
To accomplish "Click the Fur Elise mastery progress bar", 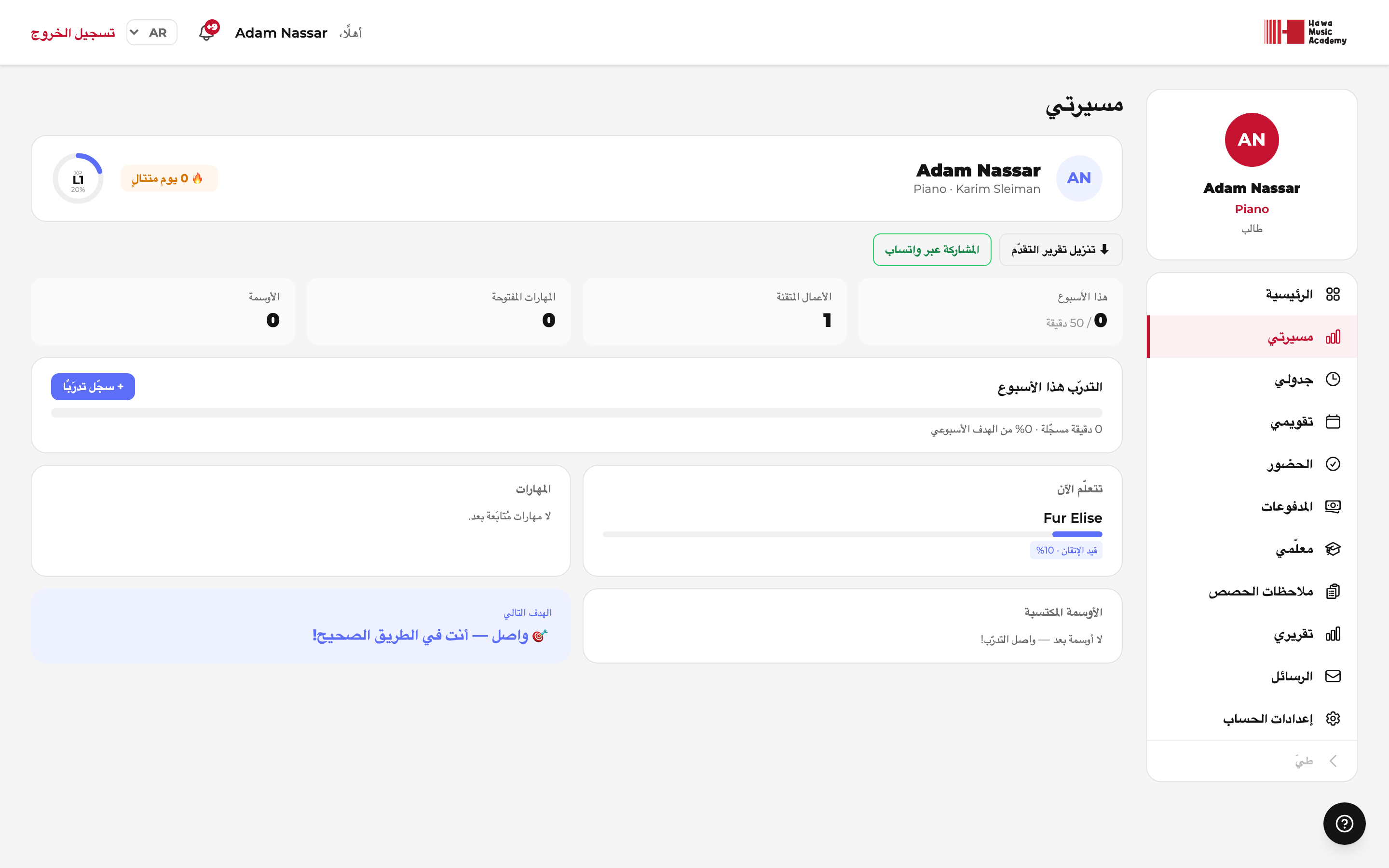I will click(x=852, y=534).
